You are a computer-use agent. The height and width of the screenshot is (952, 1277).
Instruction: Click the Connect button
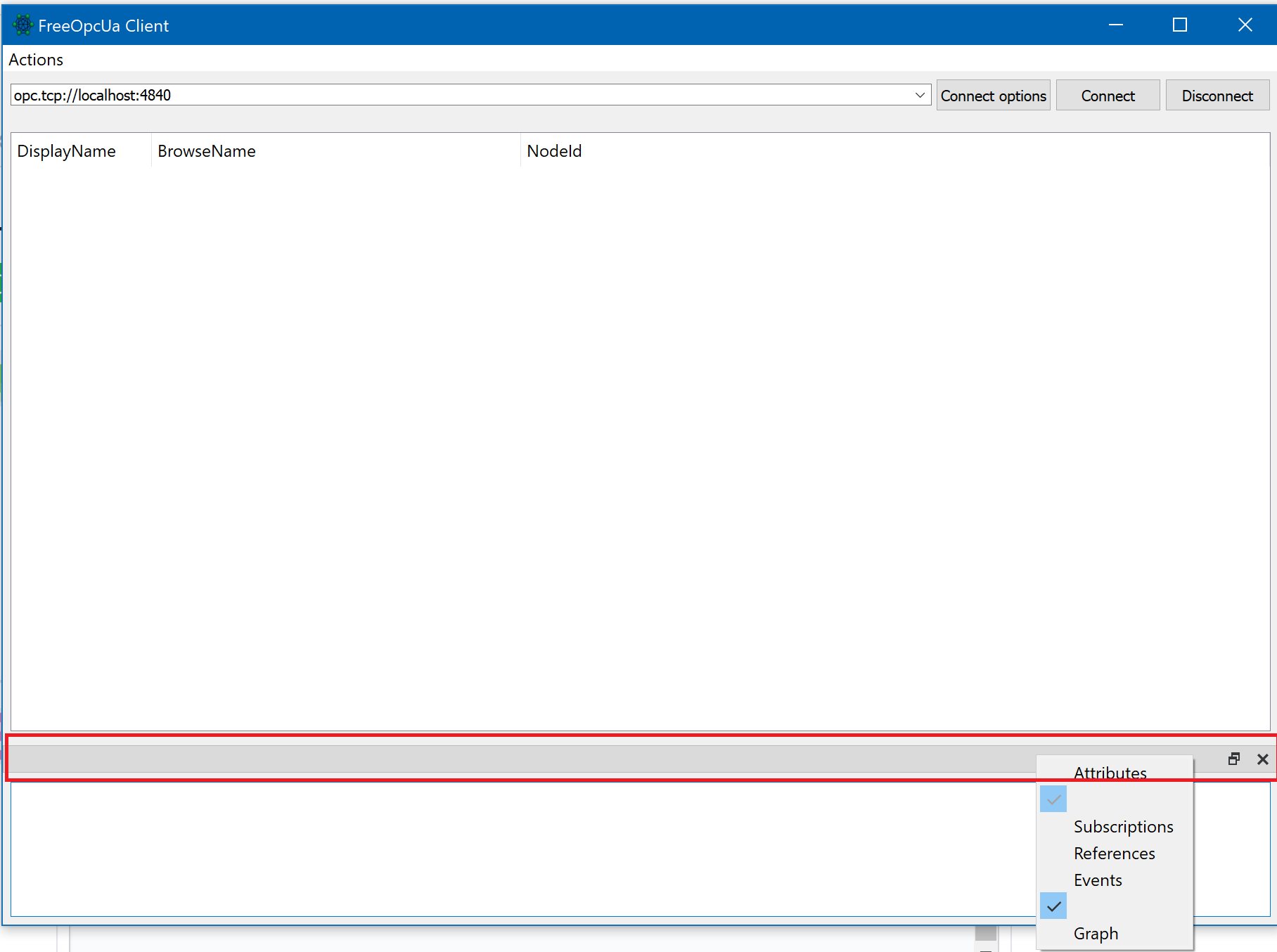[1108, 96]
